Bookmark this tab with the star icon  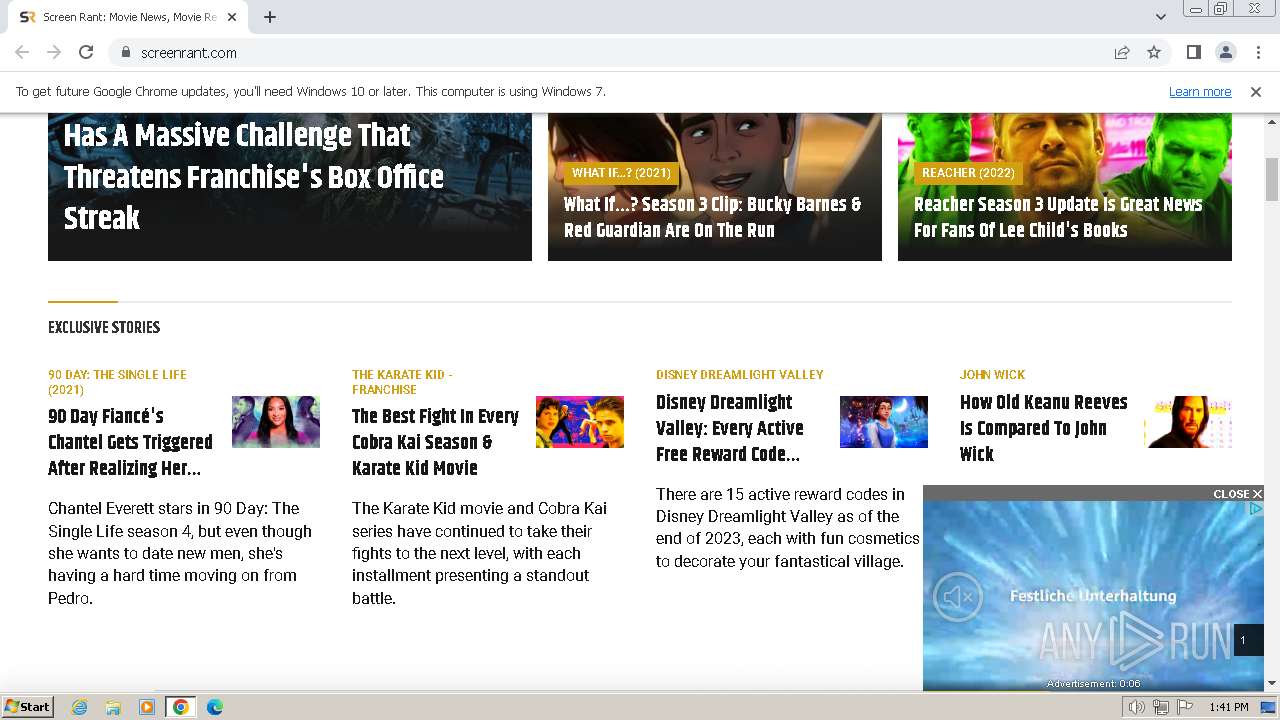coord(1154,52)
